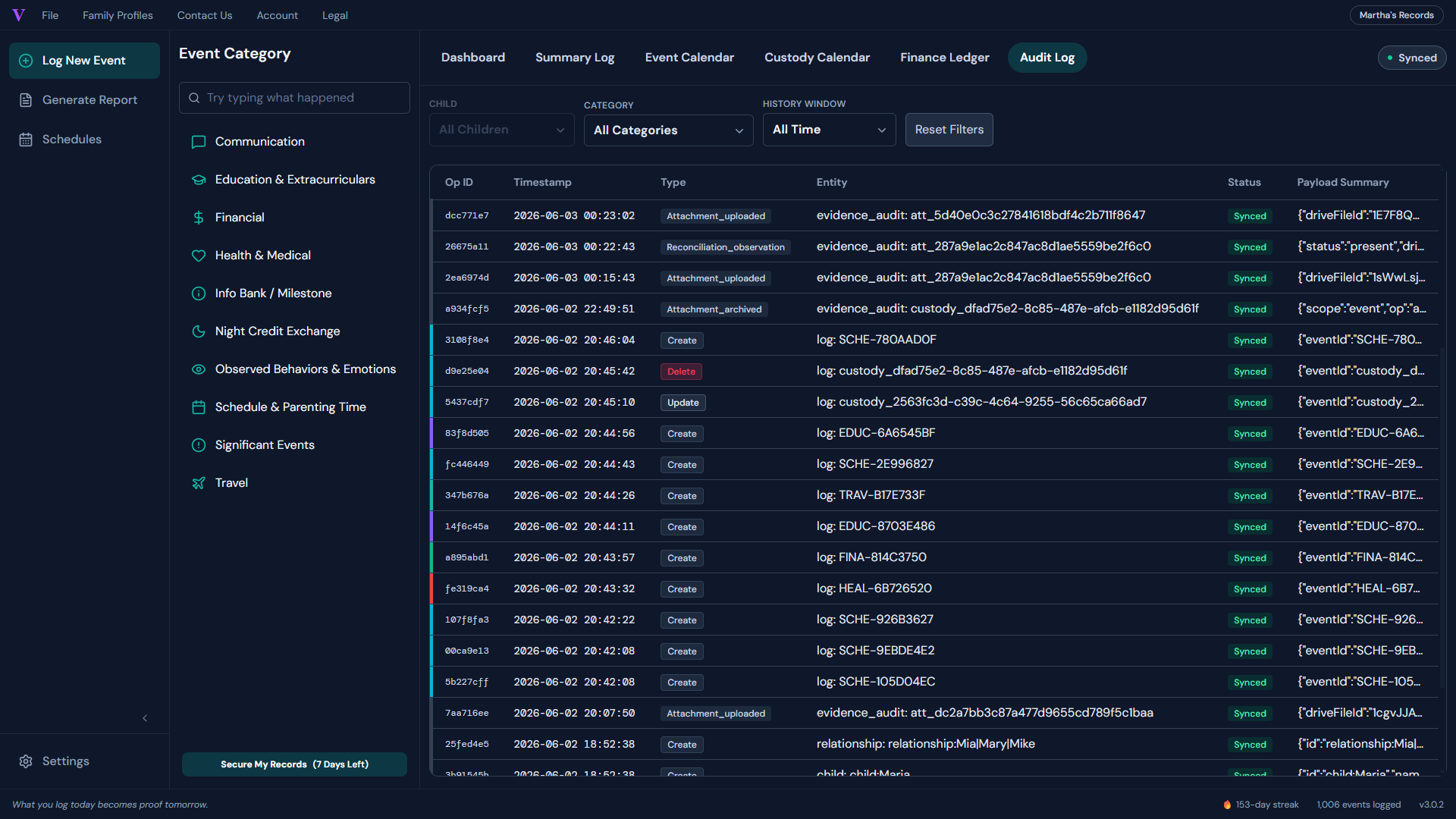Click the Night Credit Exchange moon icon
Viewport: 1456px width, 819px height.
199,331
